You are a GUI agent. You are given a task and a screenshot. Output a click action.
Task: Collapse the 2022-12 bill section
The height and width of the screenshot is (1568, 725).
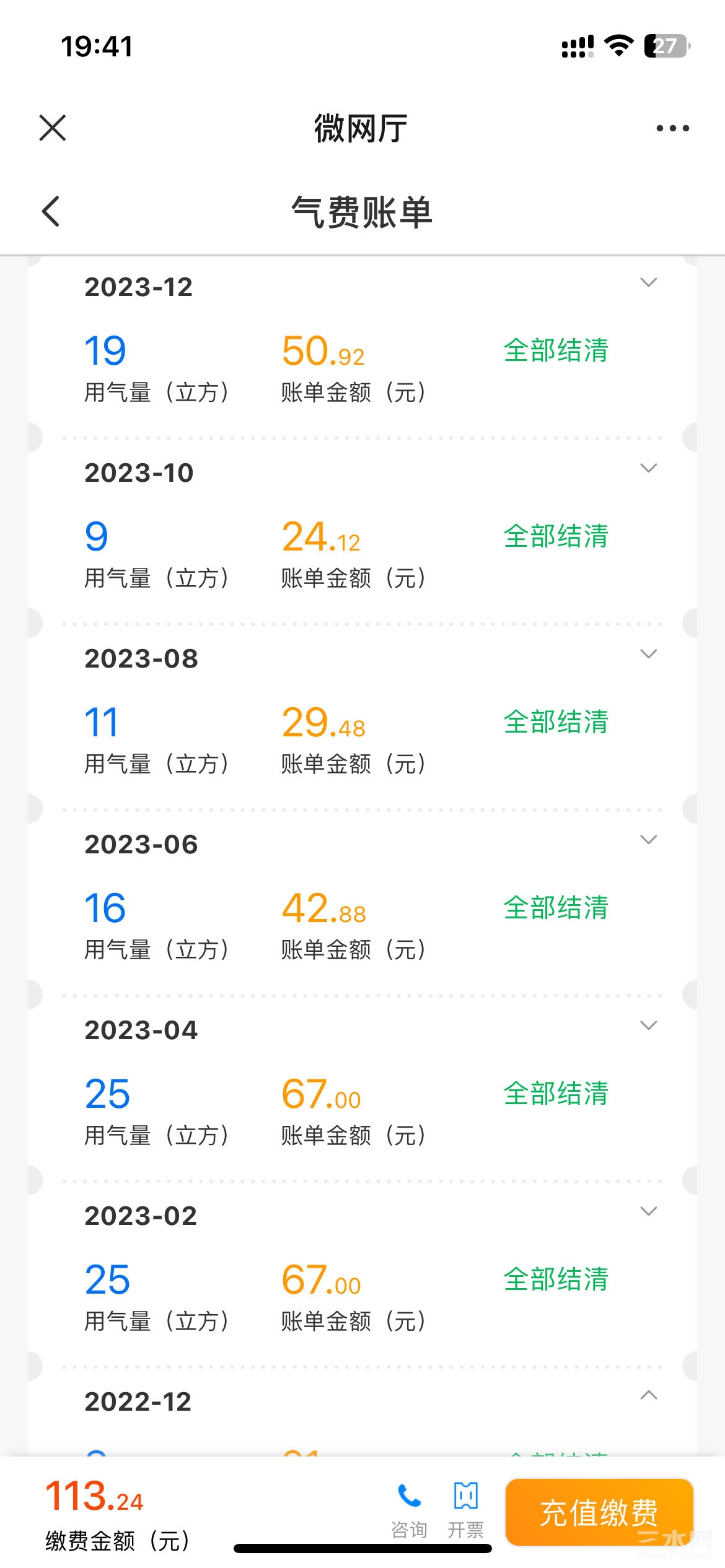[x=648, y=1395]
